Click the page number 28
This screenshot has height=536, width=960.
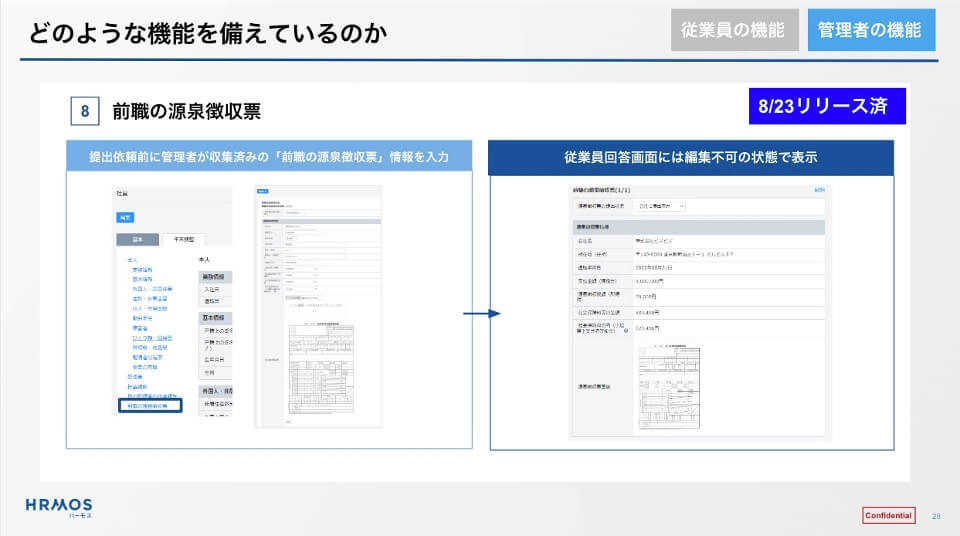point(936,516)
